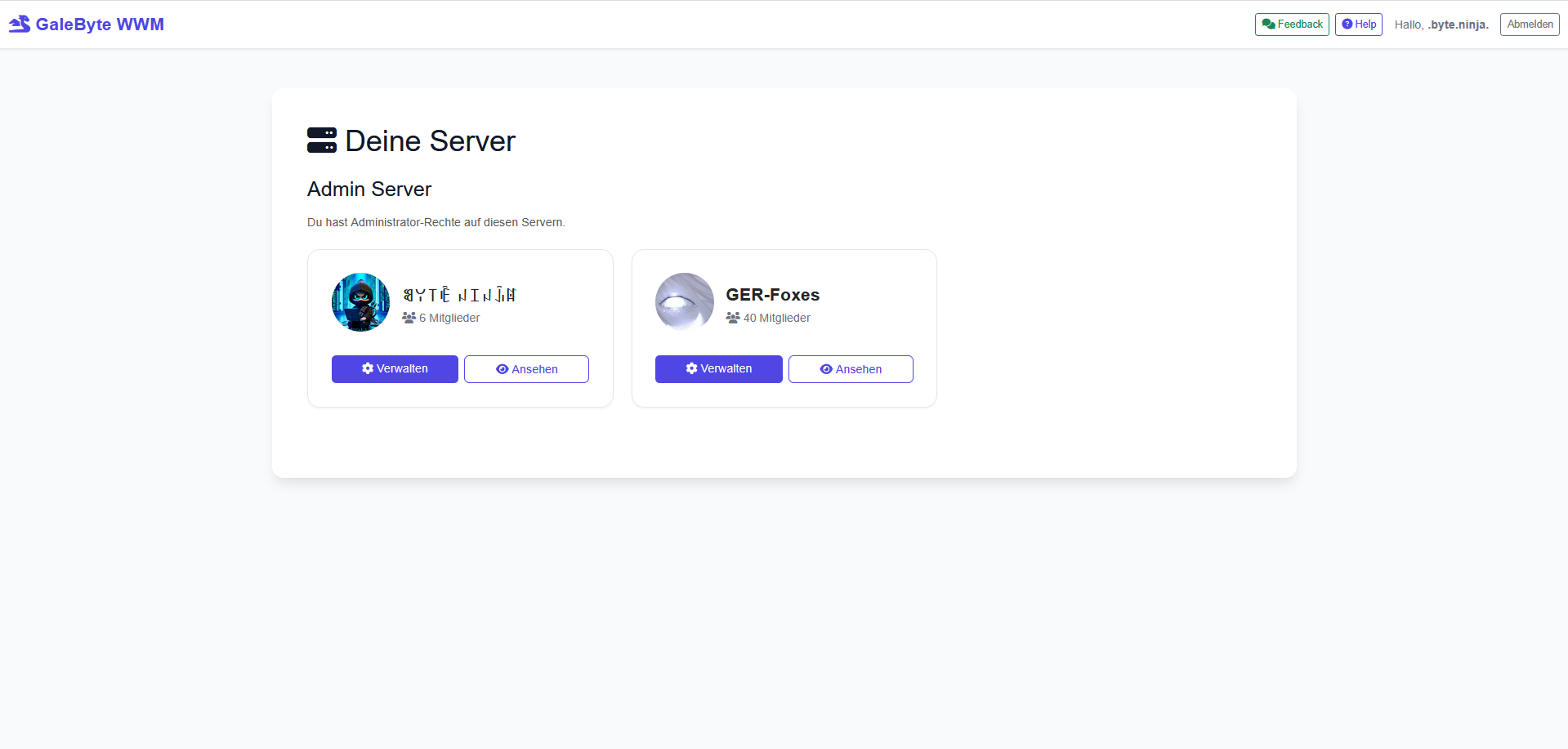Click the server rack icon beside Deine Server
1568x749 pixels.
coord(321,140)
